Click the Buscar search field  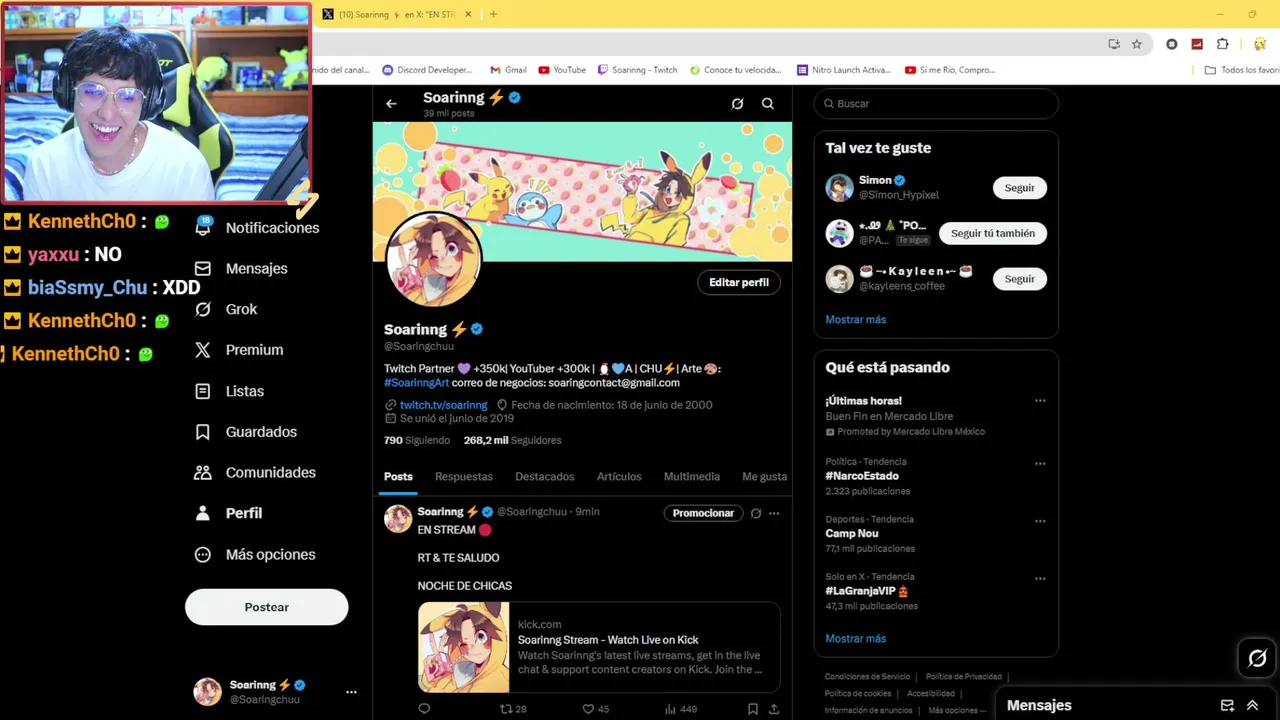click(936, 104)
